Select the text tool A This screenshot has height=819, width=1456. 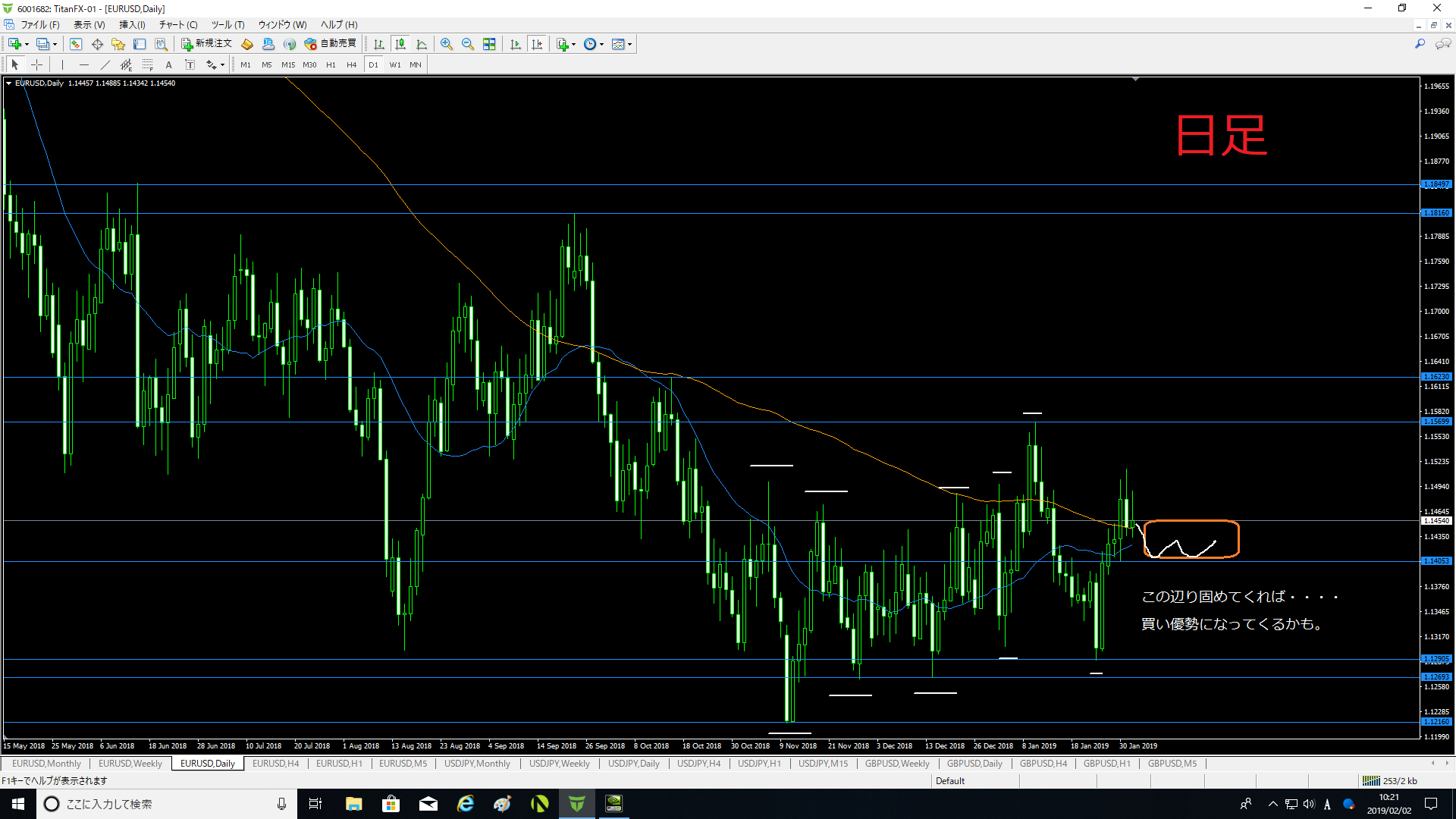point(168,65)
